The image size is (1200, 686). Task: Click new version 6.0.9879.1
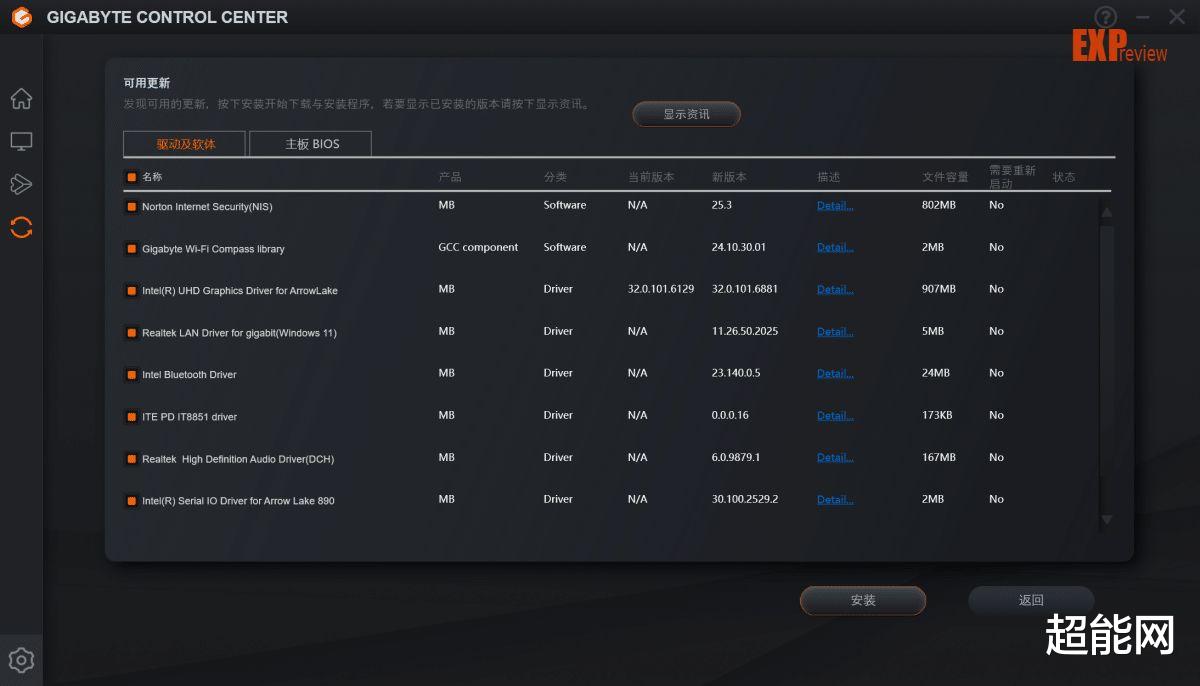click(736, 457)
